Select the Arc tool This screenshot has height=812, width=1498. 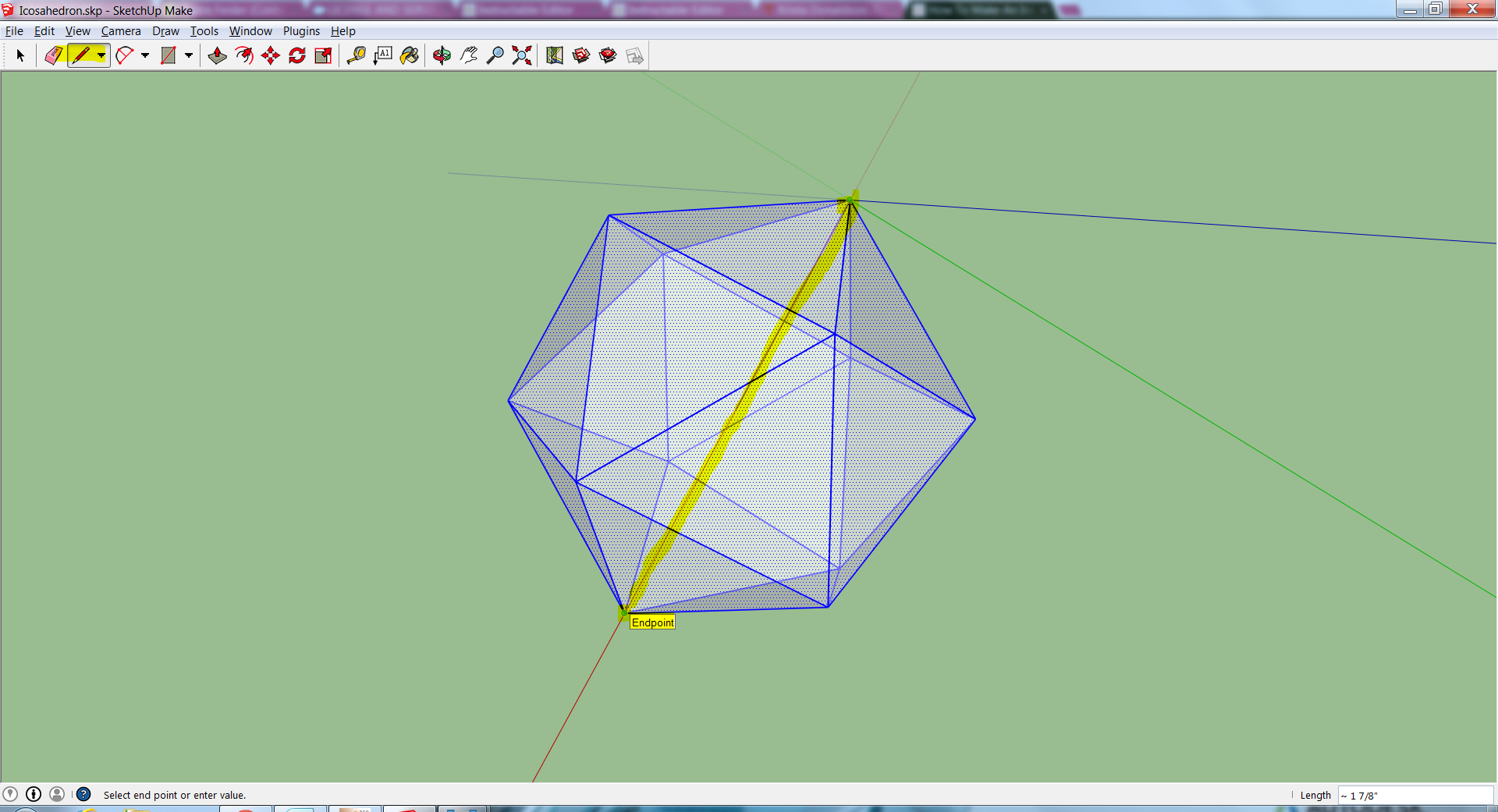click(x=125, y=55)
